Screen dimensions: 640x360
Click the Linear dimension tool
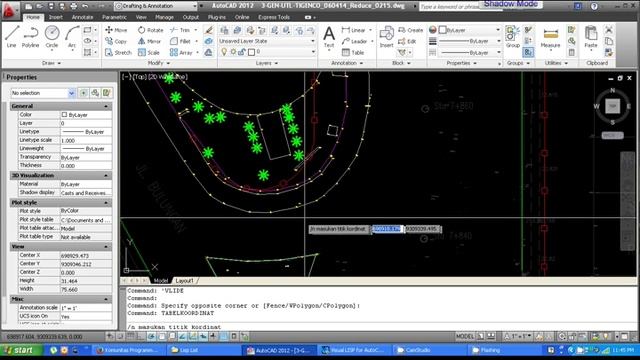tap(353, 30)
